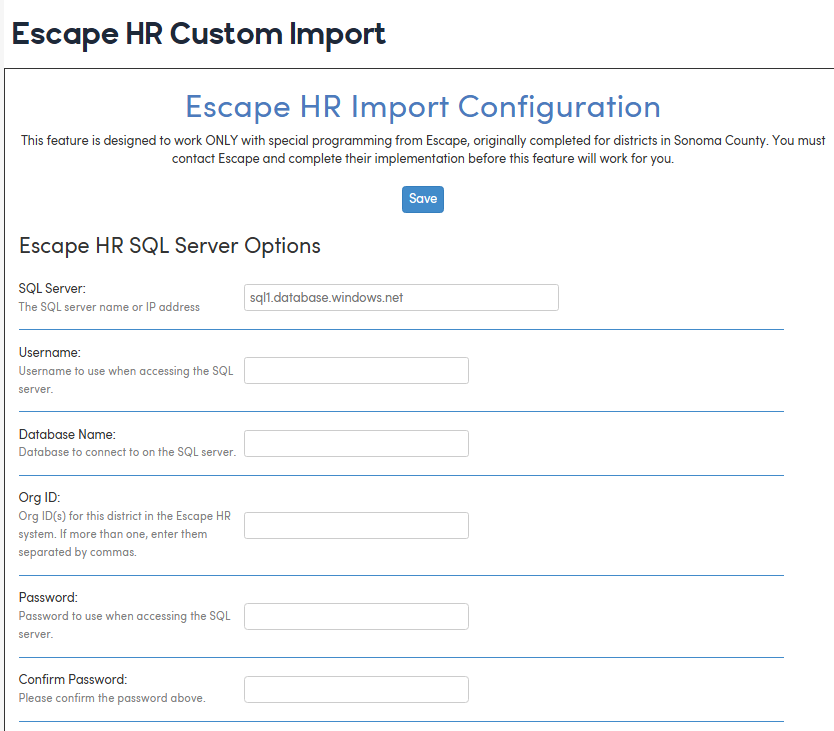Click into the Database Name field
Image resolution: width=834 pixels, height=731 pixels.
coord(356,443)
